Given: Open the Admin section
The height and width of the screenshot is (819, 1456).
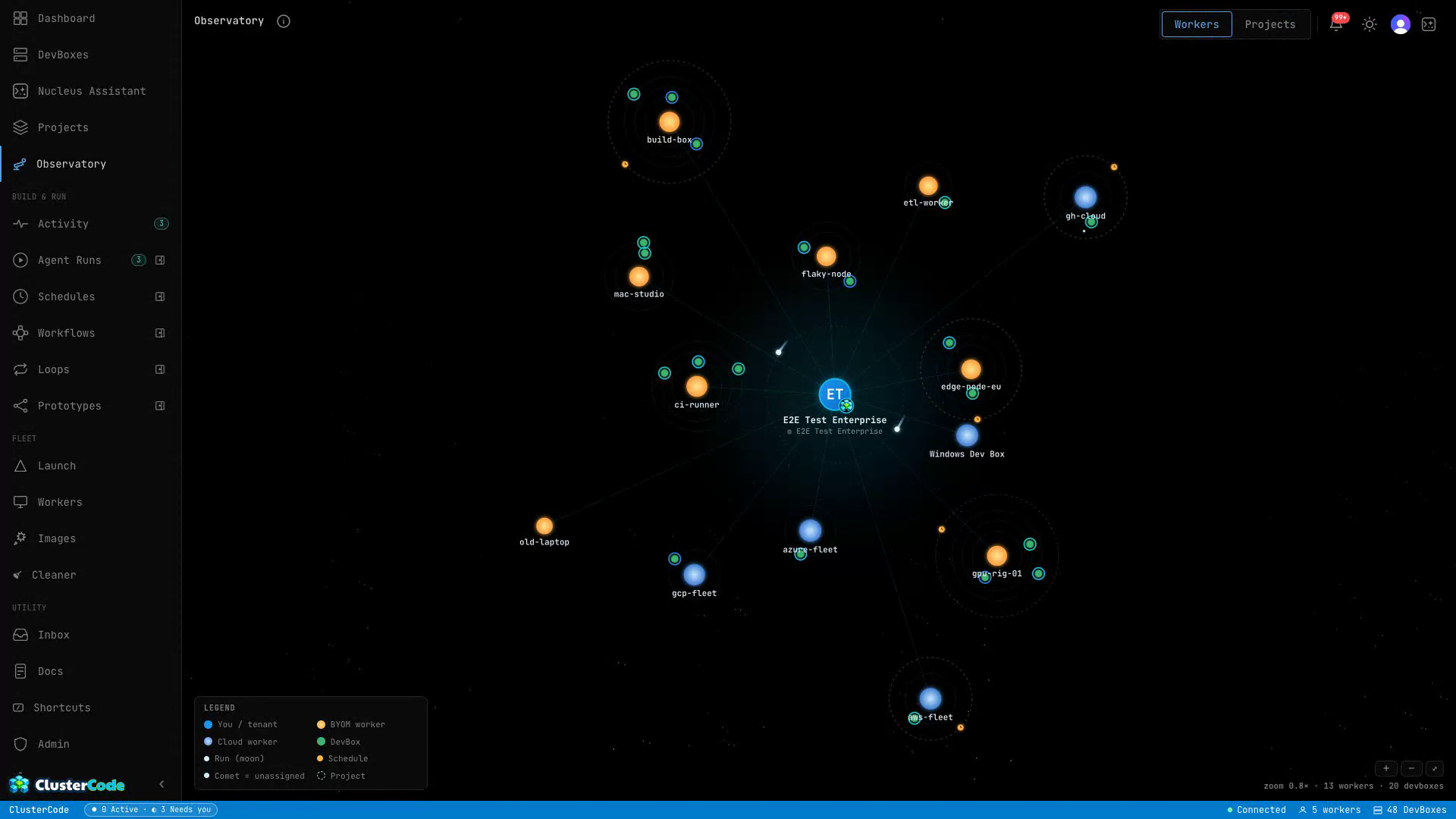Looking at the screenshot, I should (x=90, y=744).
